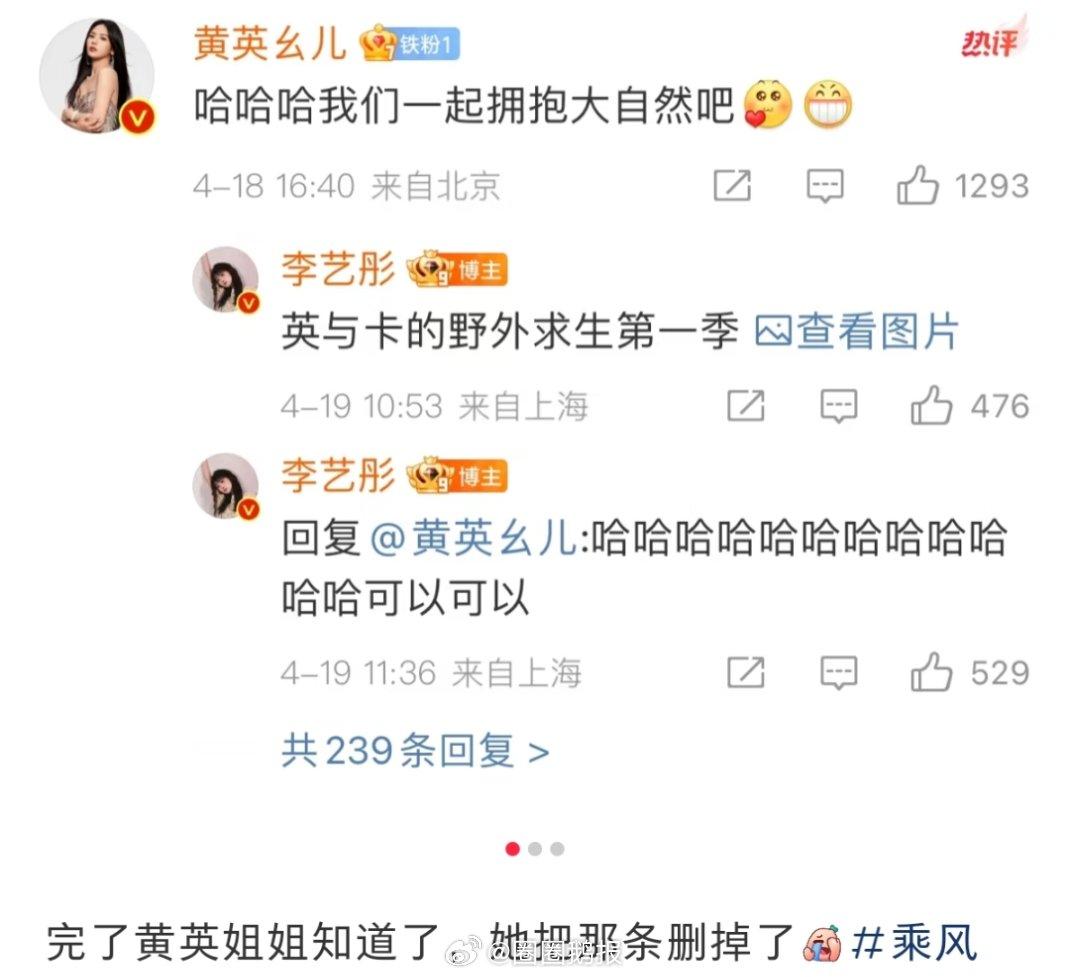Image resolution: width=1070 pixels, height=977 pixels.
Task: Open the #乘风 hashtag
Action: point(914,943)
